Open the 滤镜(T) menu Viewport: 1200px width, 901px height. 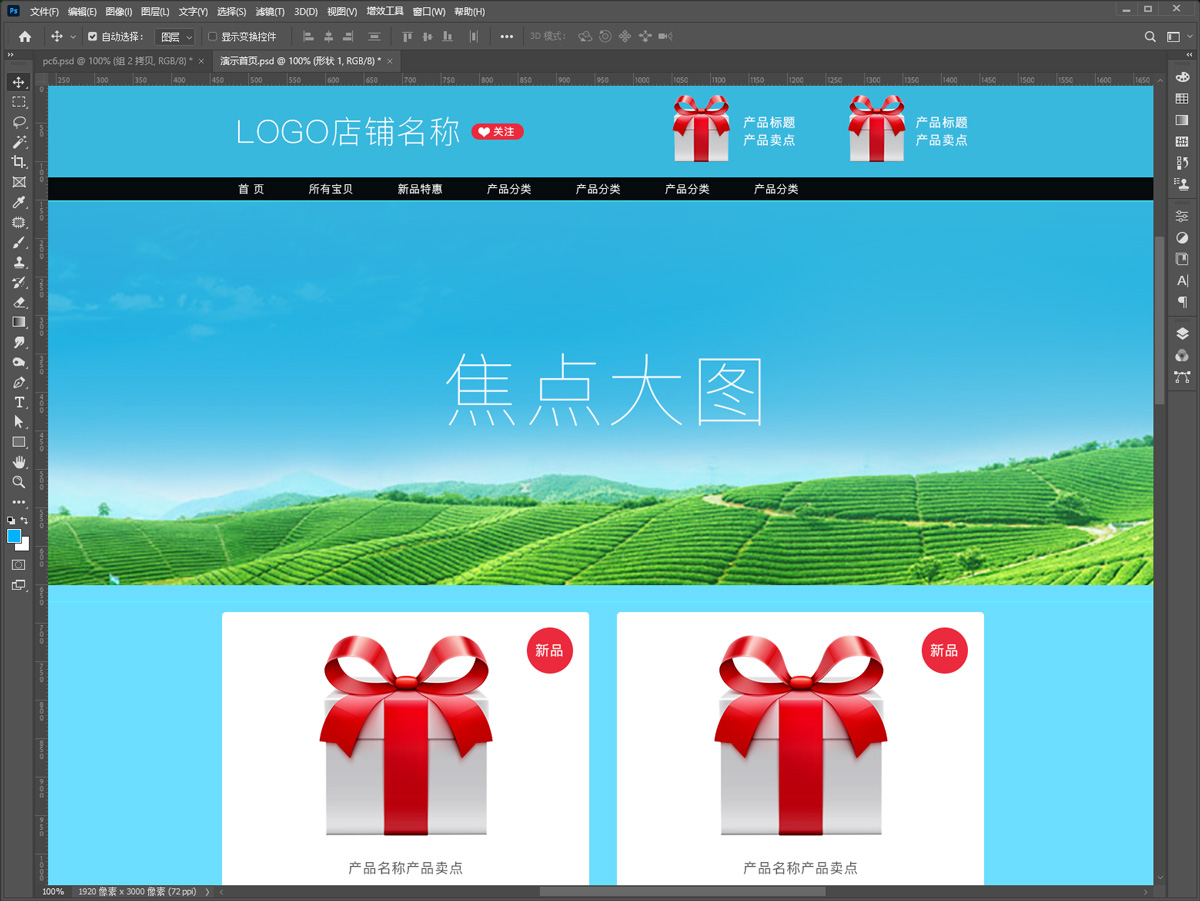(x=270, y=12)
